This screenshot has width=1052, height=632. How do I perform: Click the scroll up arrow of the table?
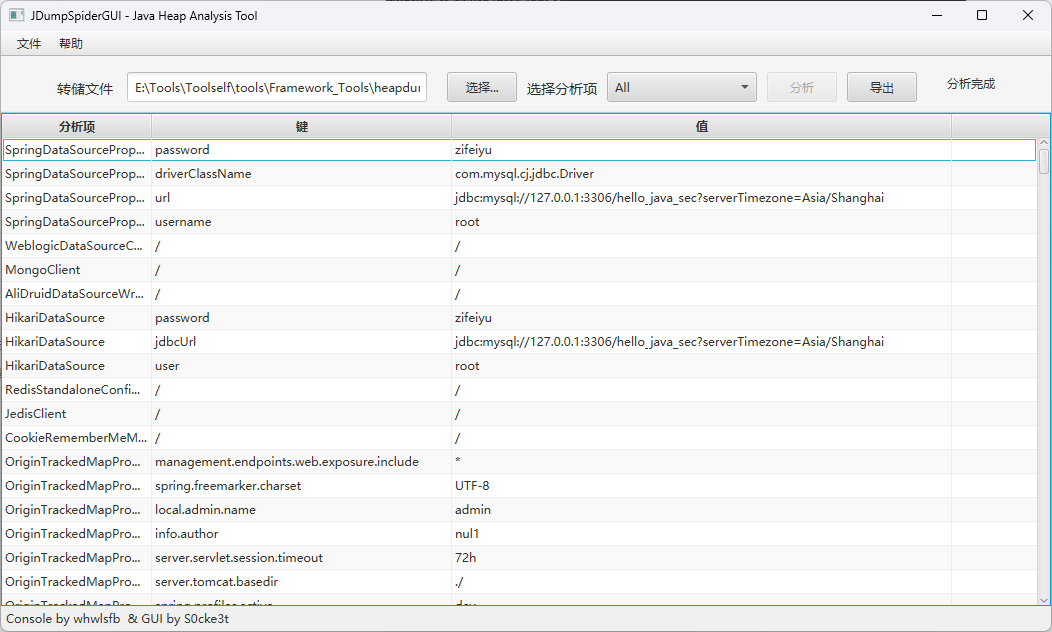point(1043,143)
